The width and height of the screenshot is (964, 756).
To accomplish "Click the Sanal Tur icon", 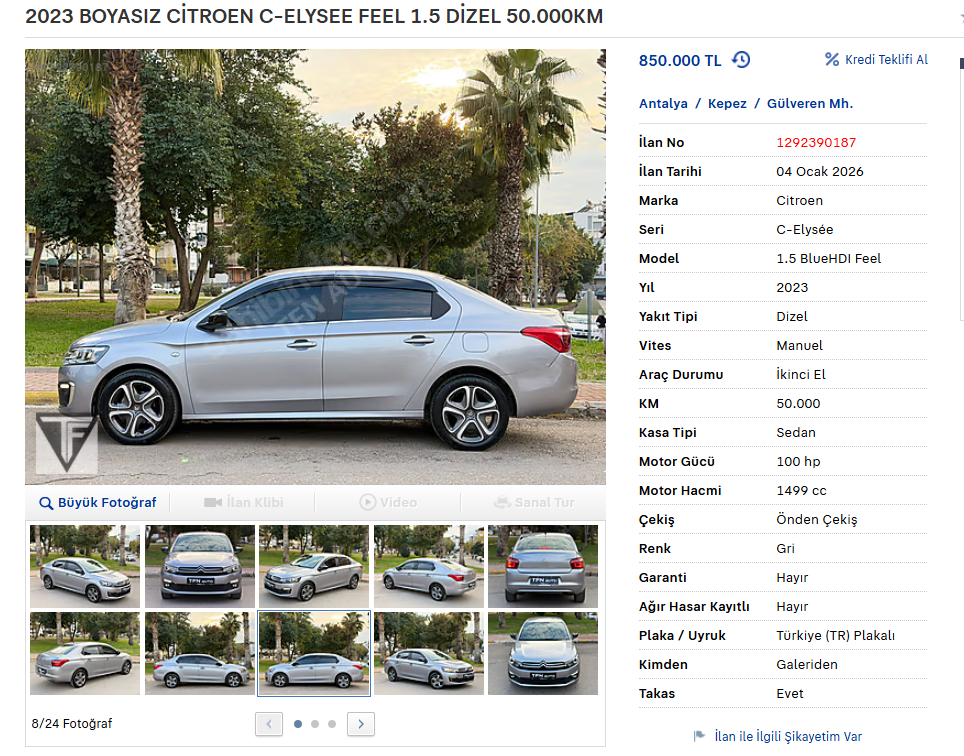I will pos(502,502).
